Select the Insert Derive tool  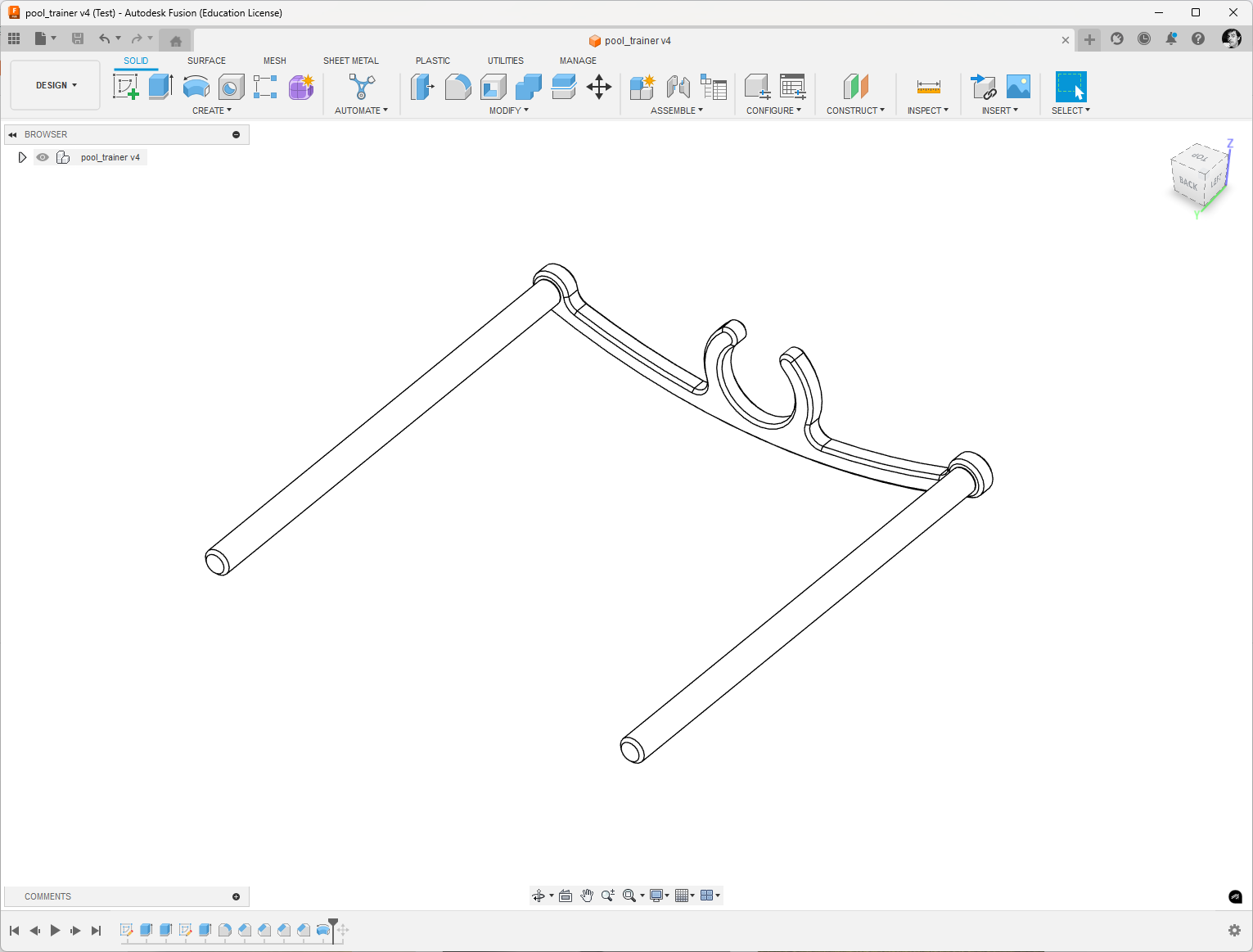click(x=983, y=86)
